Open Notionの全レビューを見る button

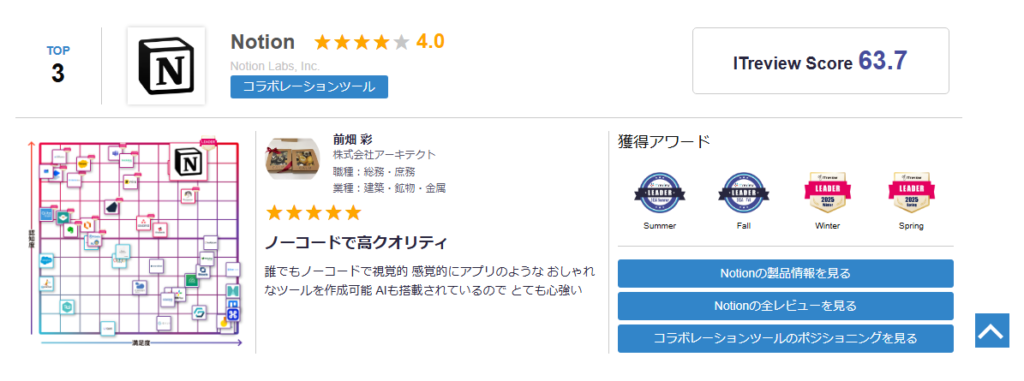point(786,306)
